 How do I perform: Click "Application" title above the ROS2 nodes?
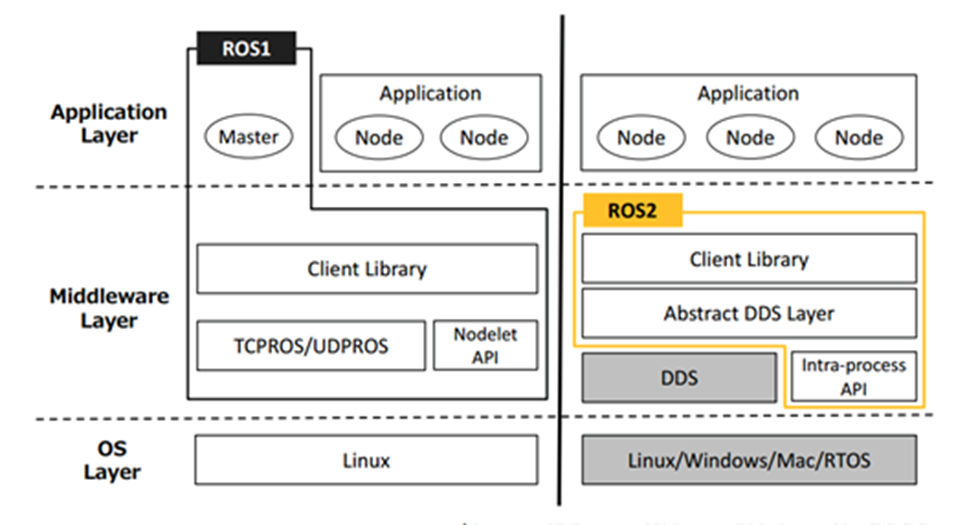coord(748,93)
